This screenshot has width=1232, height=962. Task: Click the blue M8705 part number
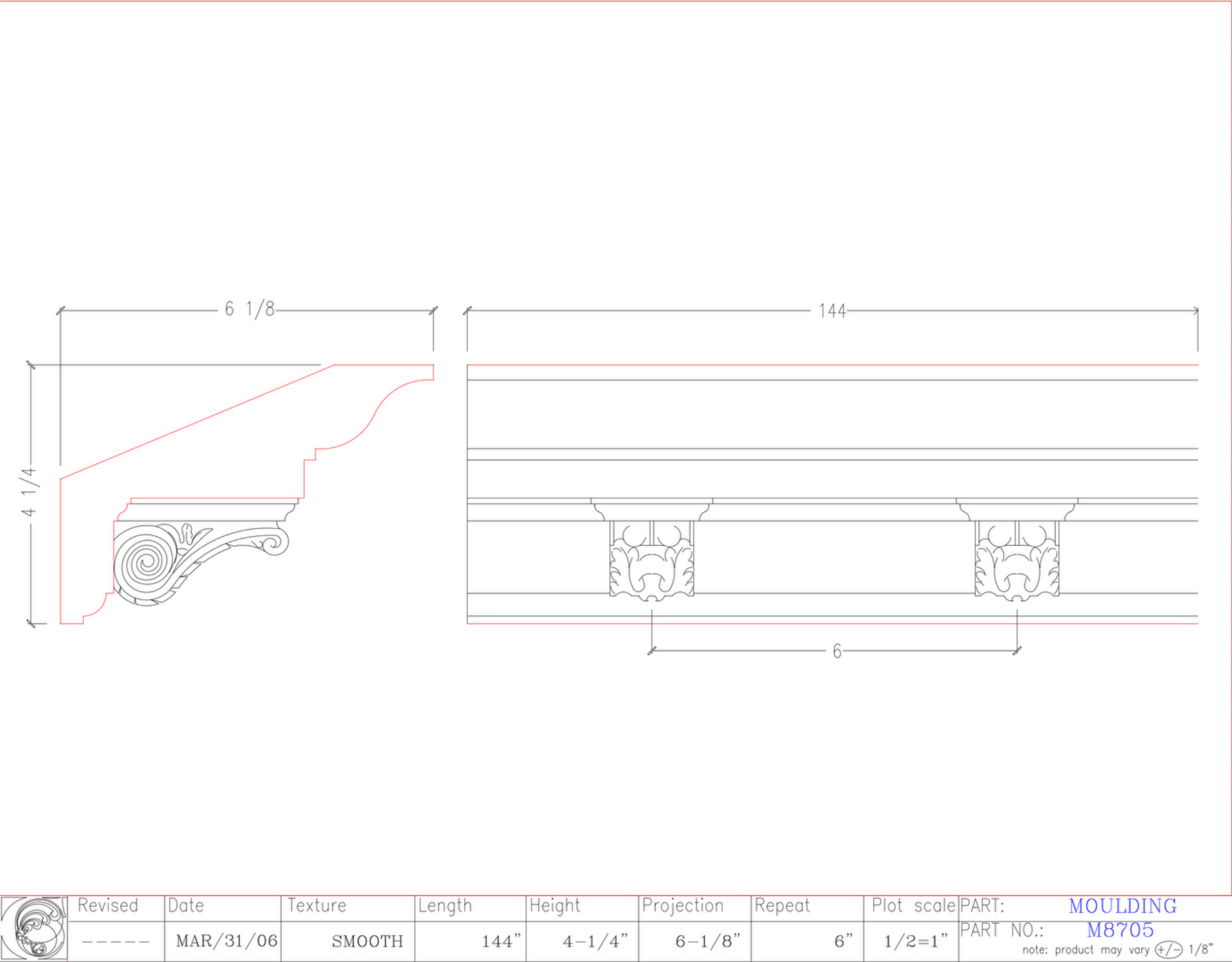tap(1120, 930)
